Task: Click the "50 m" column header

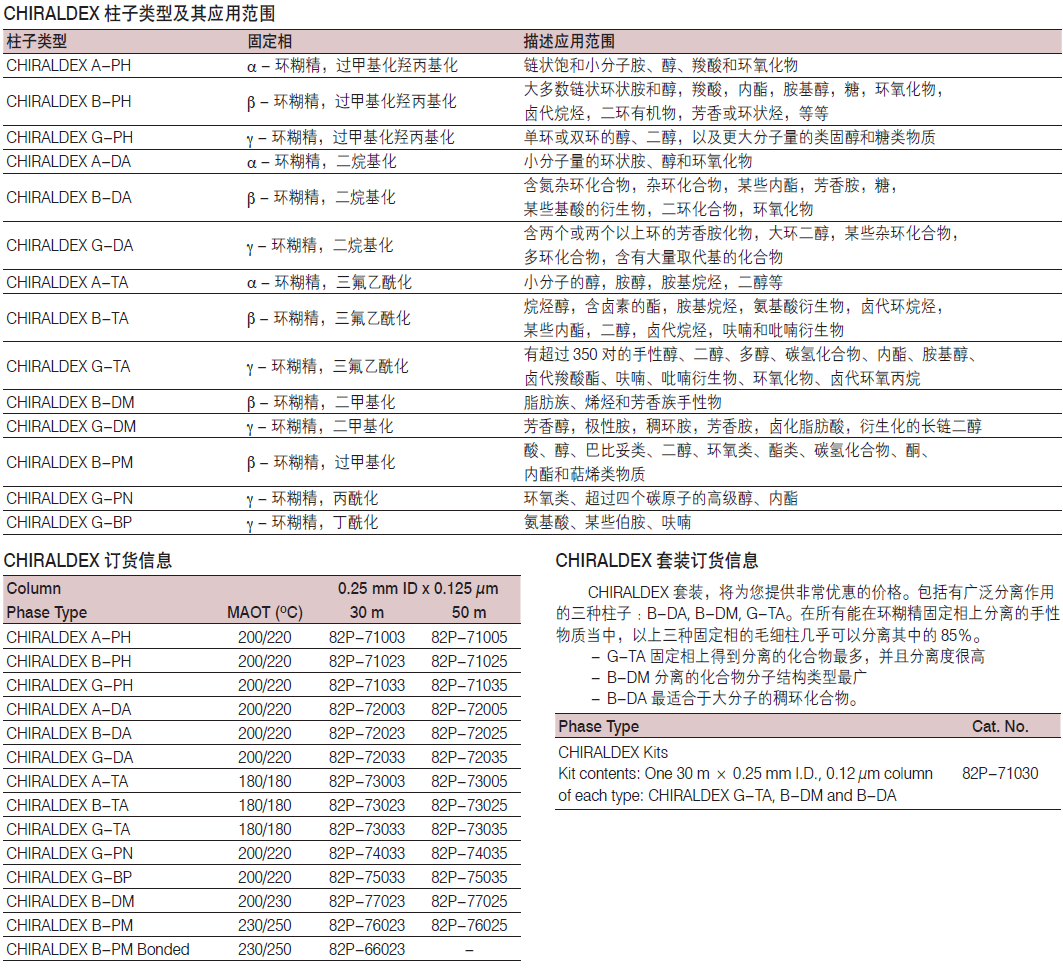Action: coord(469,612)
